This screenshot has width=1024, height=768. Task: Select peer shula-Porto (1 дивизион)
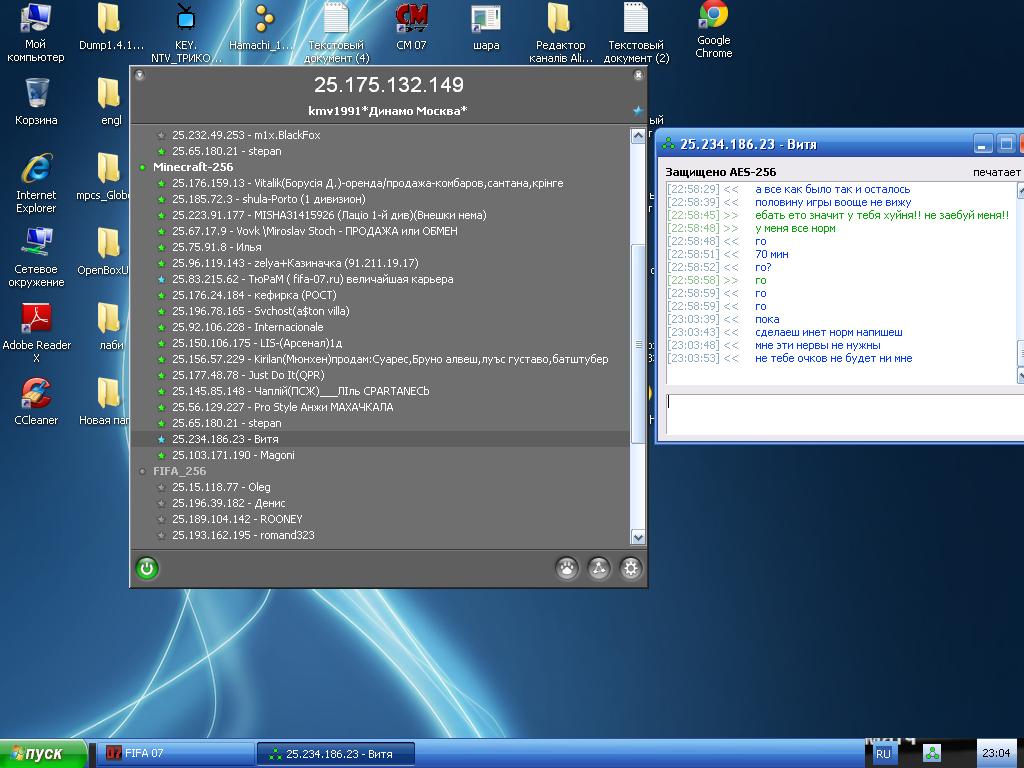[x=268, y=199]
